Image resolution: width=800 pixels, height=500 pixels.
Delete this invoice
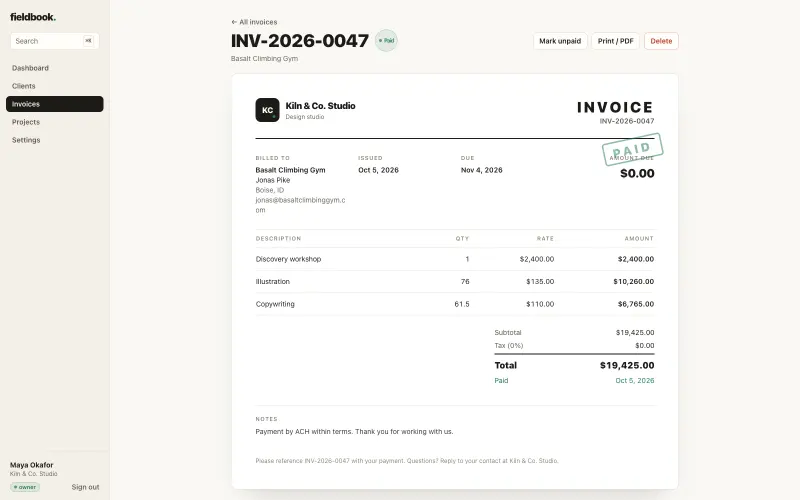tap(661, 41)
